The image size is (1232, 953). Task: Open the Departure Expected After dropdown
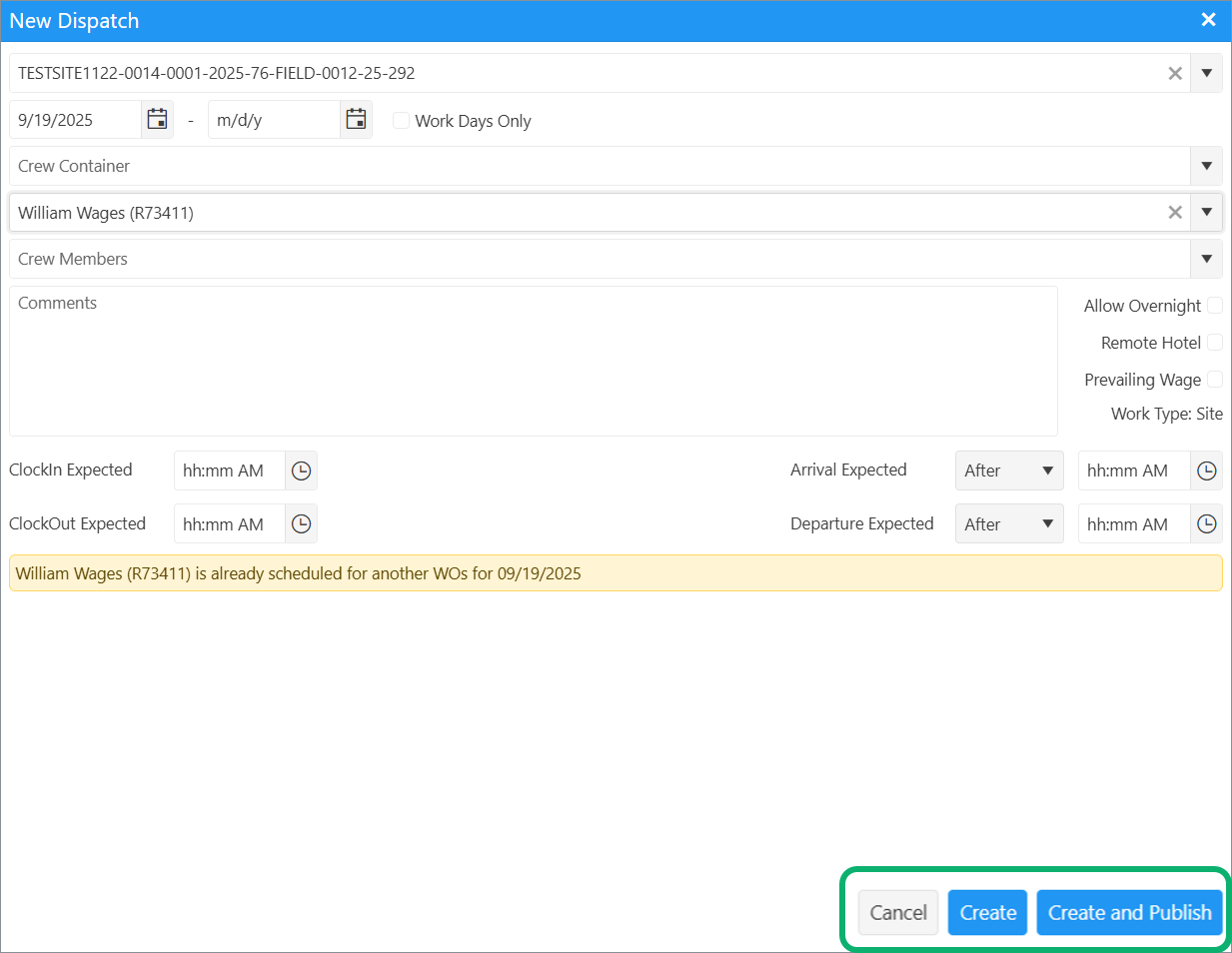click(x=1009, y=524)
